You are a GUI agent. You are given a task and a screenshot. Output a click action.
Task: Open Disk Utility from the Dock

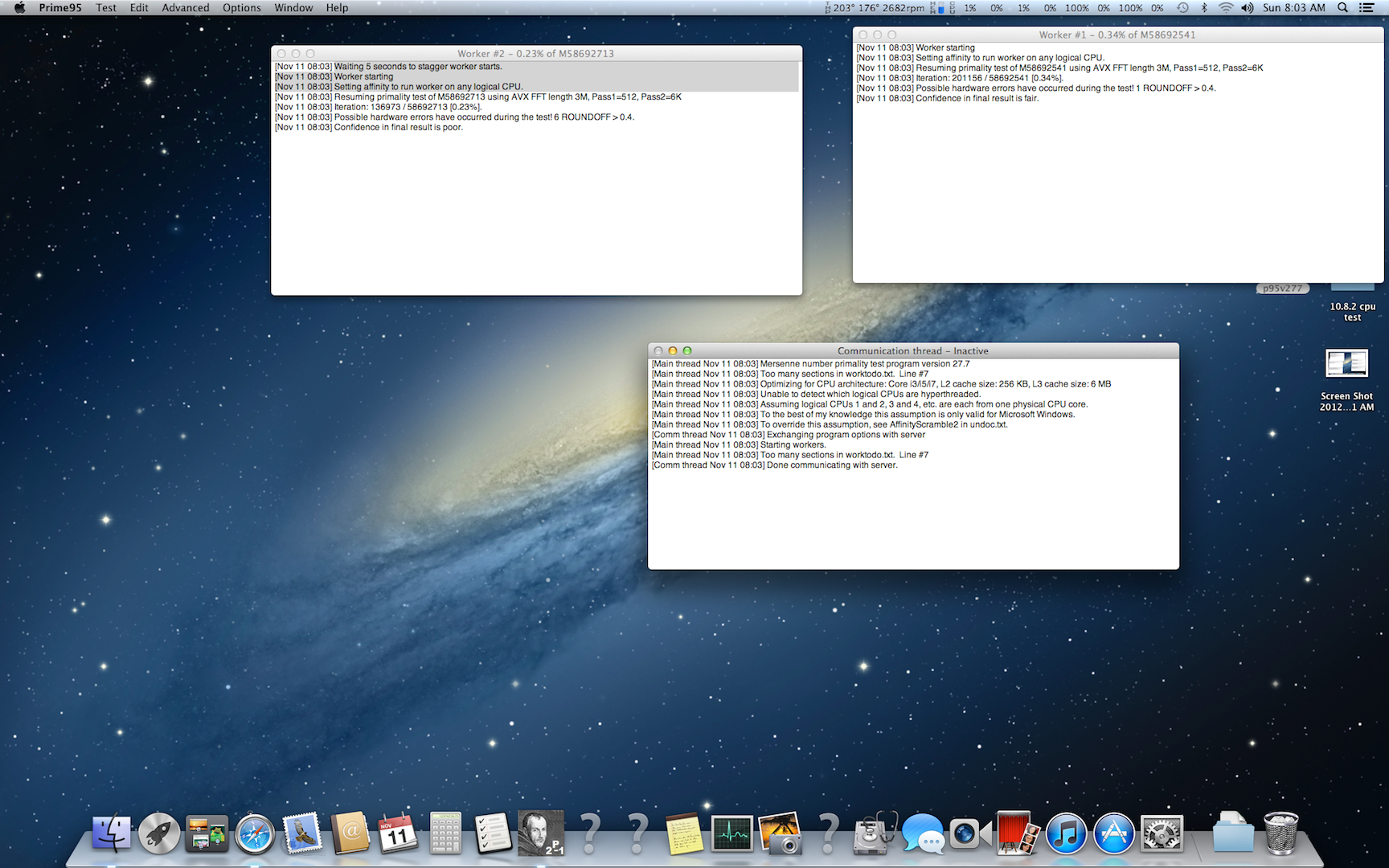pos(875,833)
